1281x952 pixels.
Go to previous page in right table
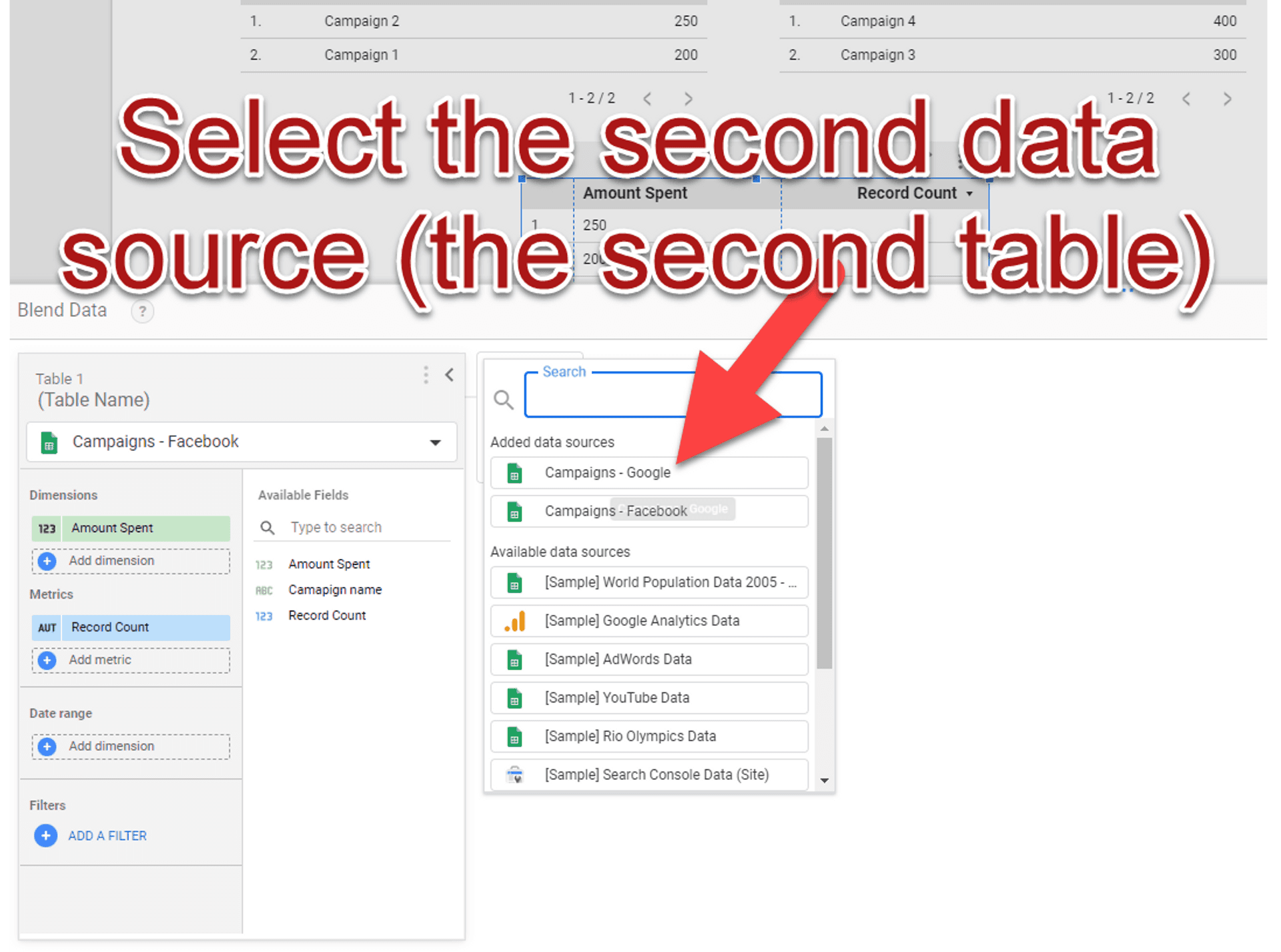pyautogui.click(x=1186, y=99)
